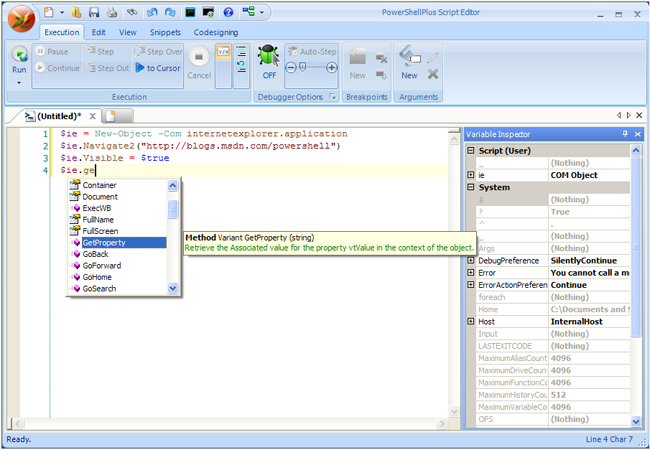Expand the DebugPreference variable node
This screenshot has height=450, width=650.
pos(471,261)
